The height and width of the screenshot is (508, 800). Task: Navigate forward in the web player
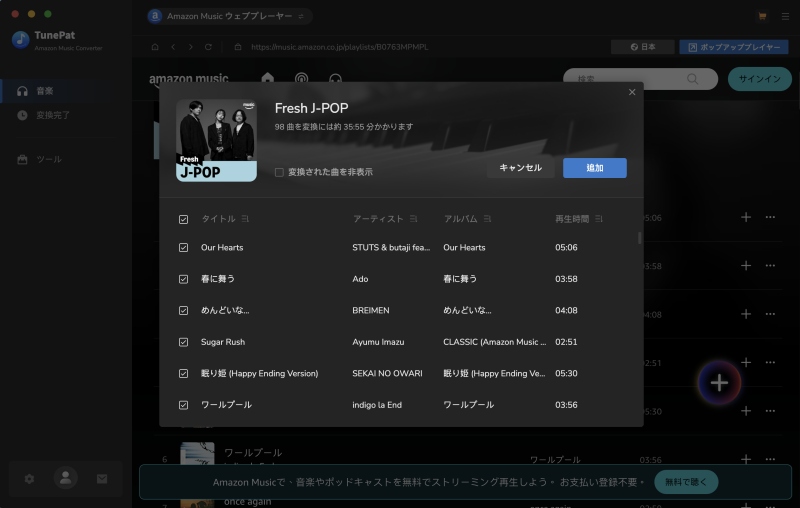click(x=191, y=47)
